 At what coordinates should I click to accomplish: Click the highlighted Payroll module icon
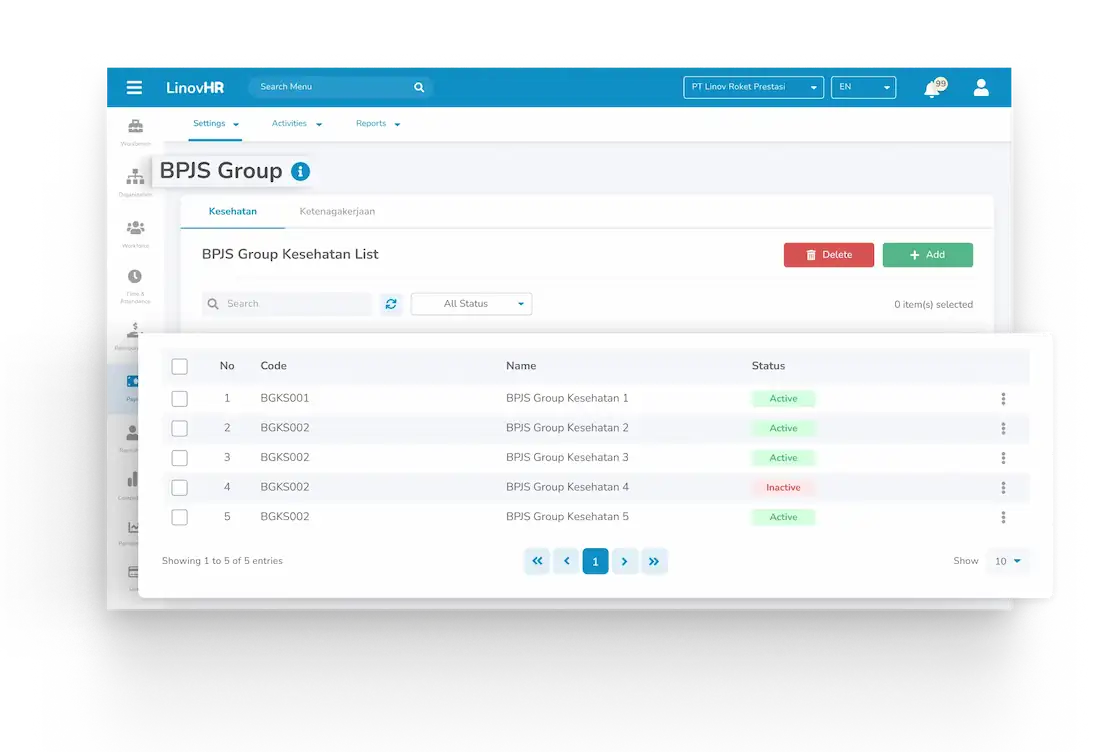coord(134,380)
